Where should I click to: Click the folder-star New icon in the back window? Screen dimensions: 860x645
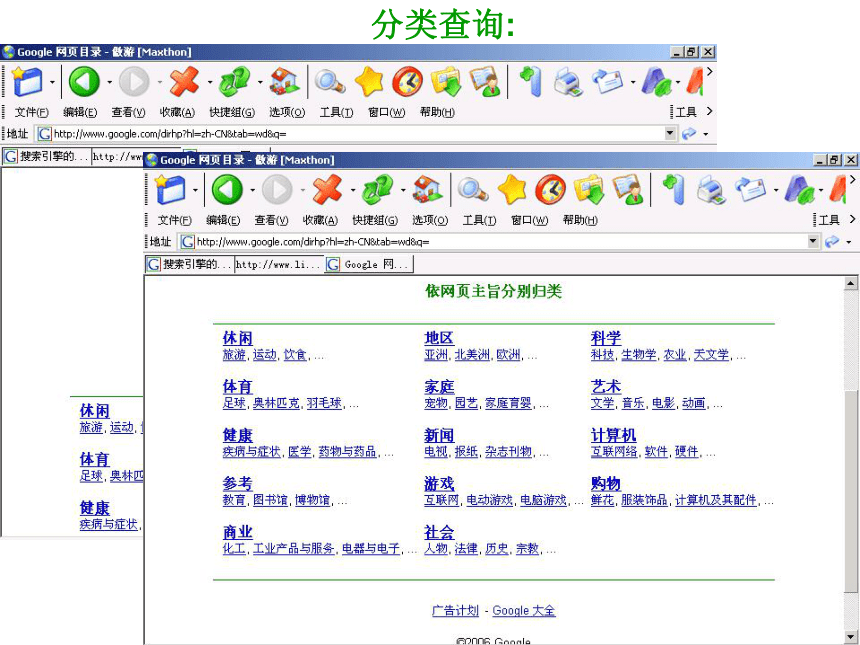click(27, 82)
